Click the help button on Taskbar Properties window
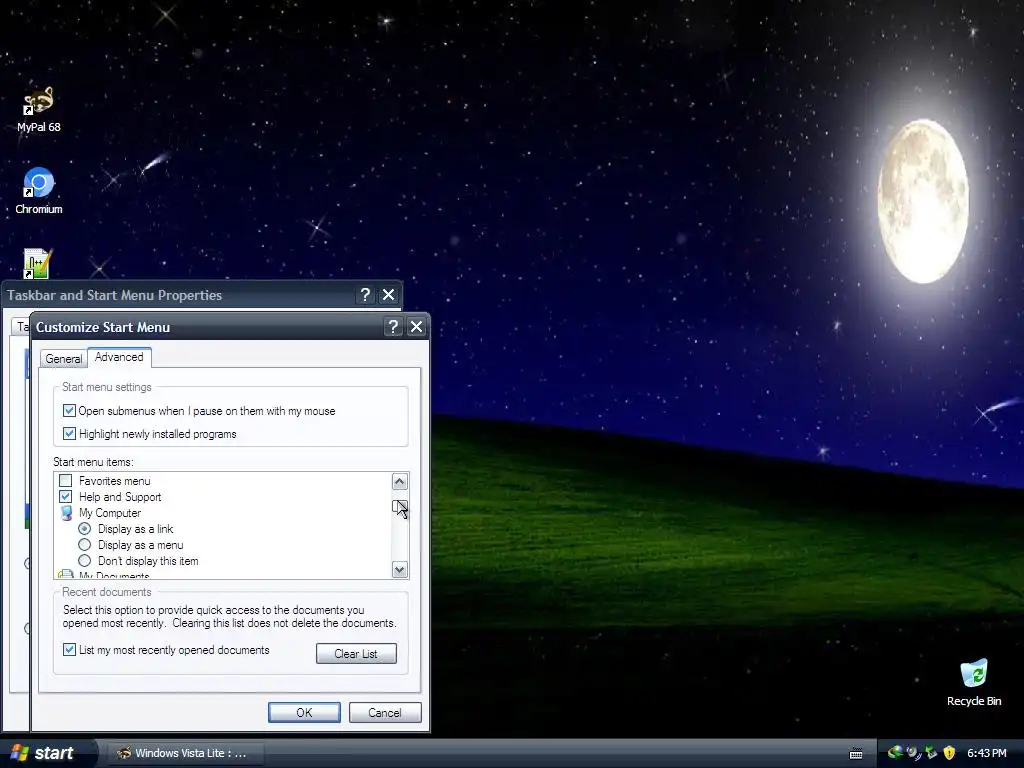The image size is (1024, 768). point(365,295)
